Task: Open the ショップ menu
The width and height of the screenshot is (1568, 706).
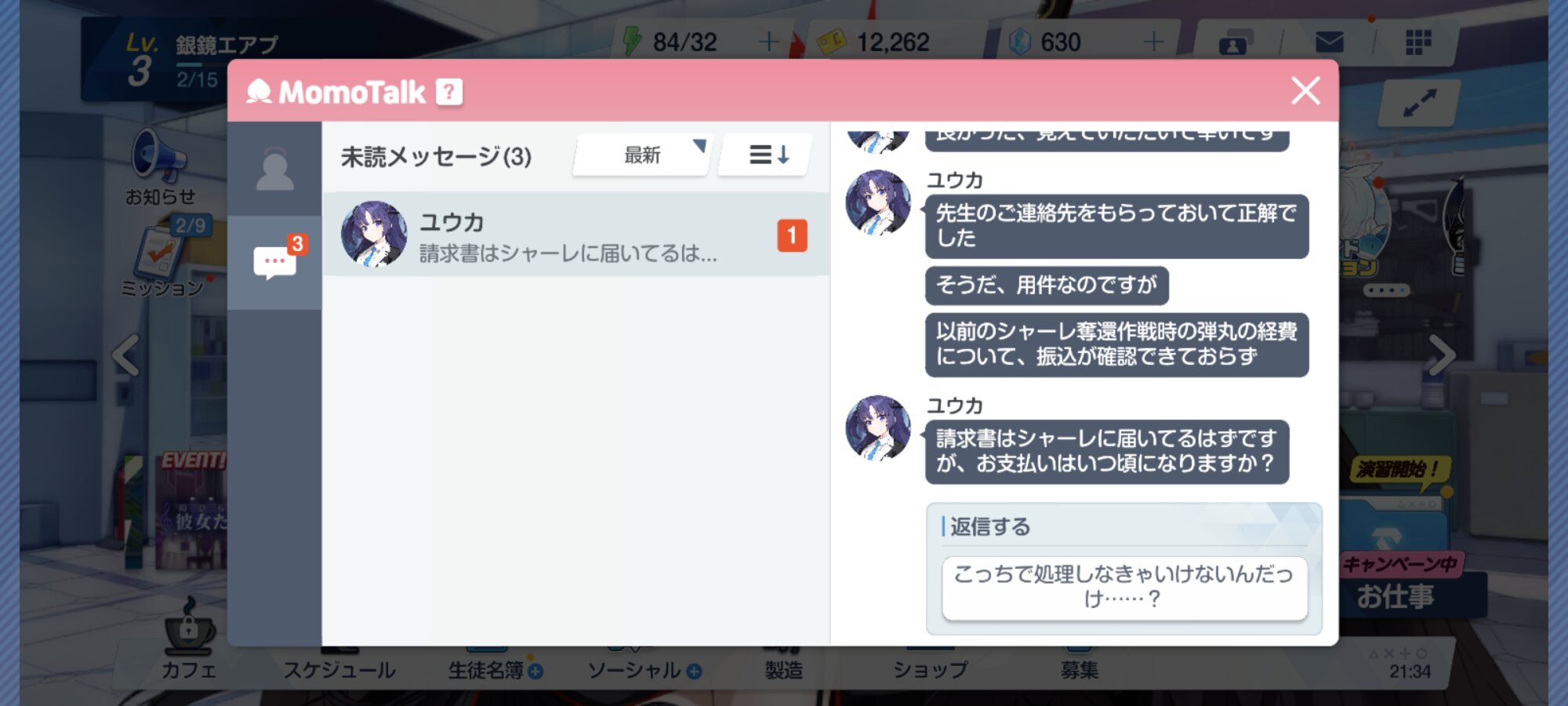Action: (931, 670)
